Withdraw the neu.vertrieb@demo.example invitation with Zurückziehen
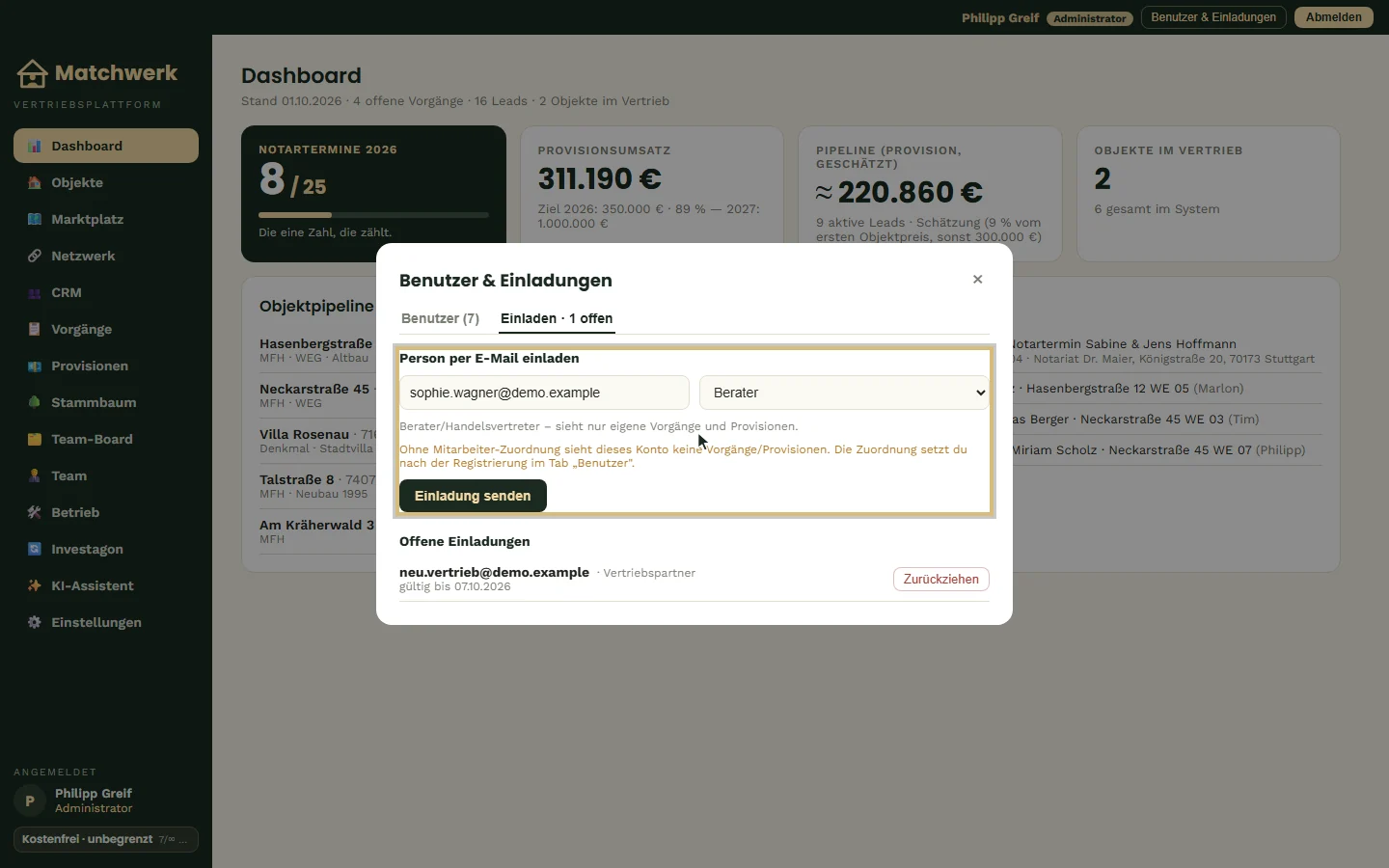 point(941,579)
